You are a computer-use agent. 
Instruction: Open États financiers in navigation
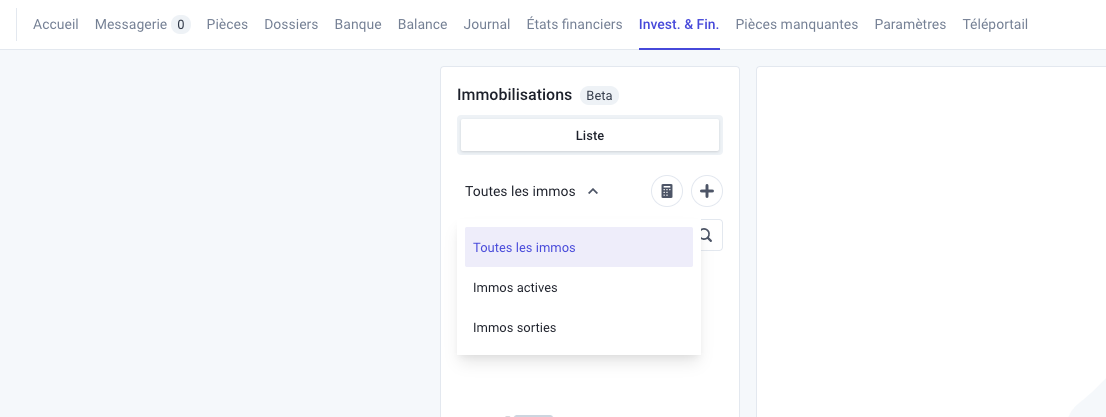574,25
